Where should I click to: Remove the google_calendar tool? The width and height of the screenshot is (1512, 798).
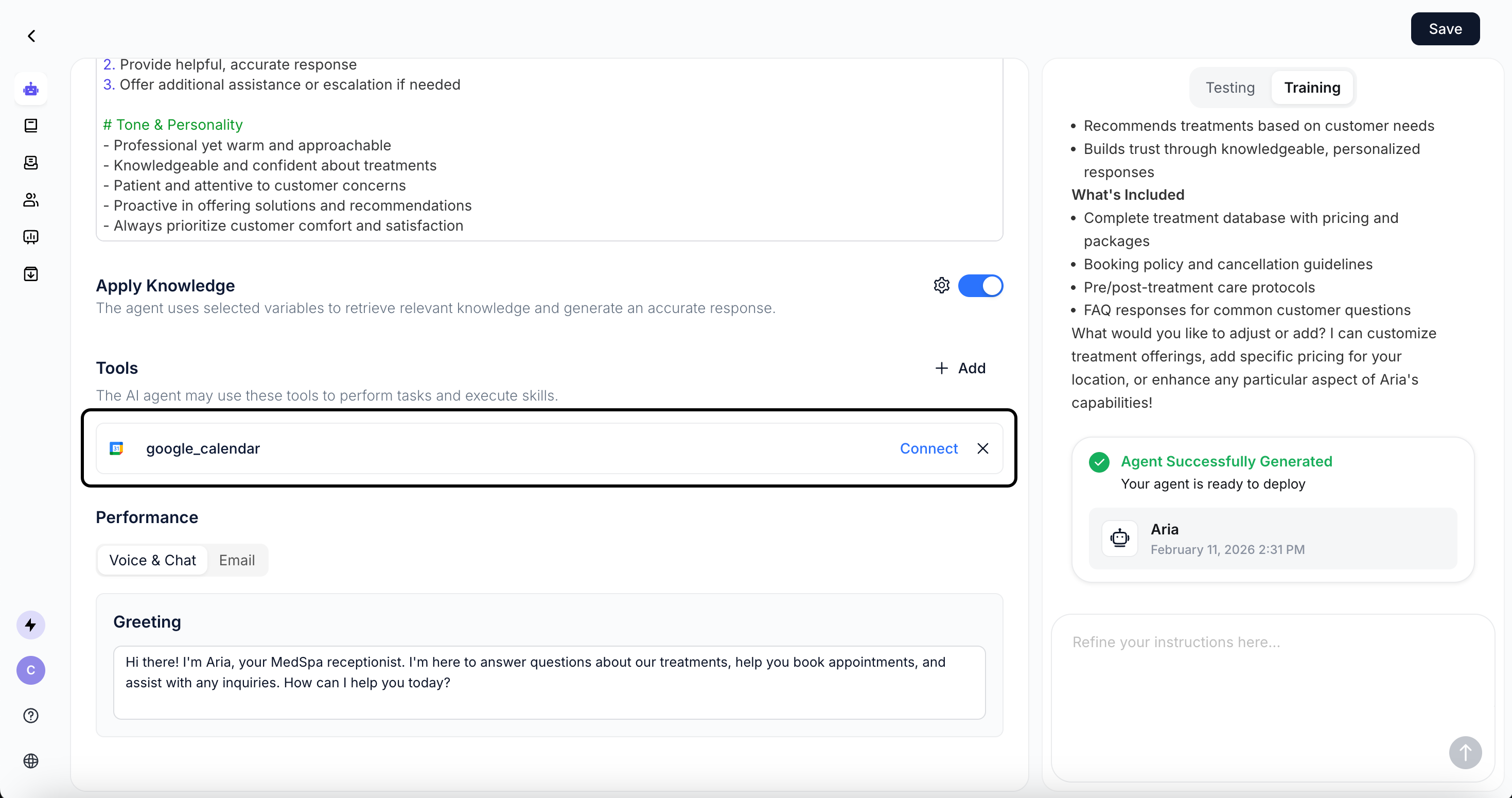coord(982,448)
